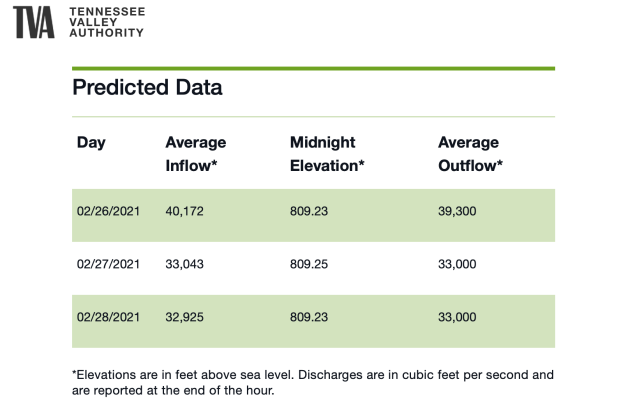
Task: Click the TVA logo icon
Action: [x=35, y=21]
